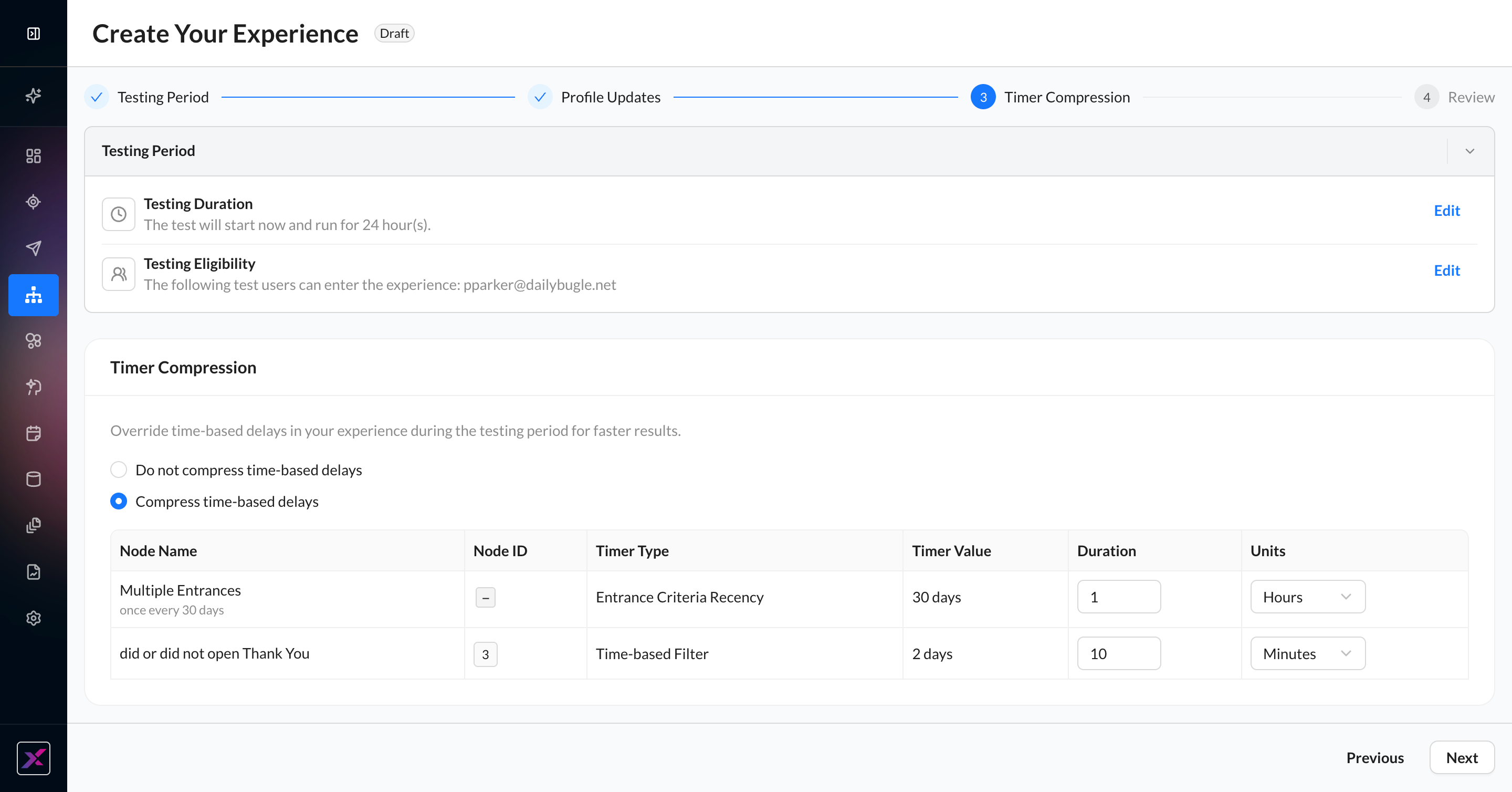Open the settings gear icon in sidebar
Screen dimensions: 1512x792
34,618
